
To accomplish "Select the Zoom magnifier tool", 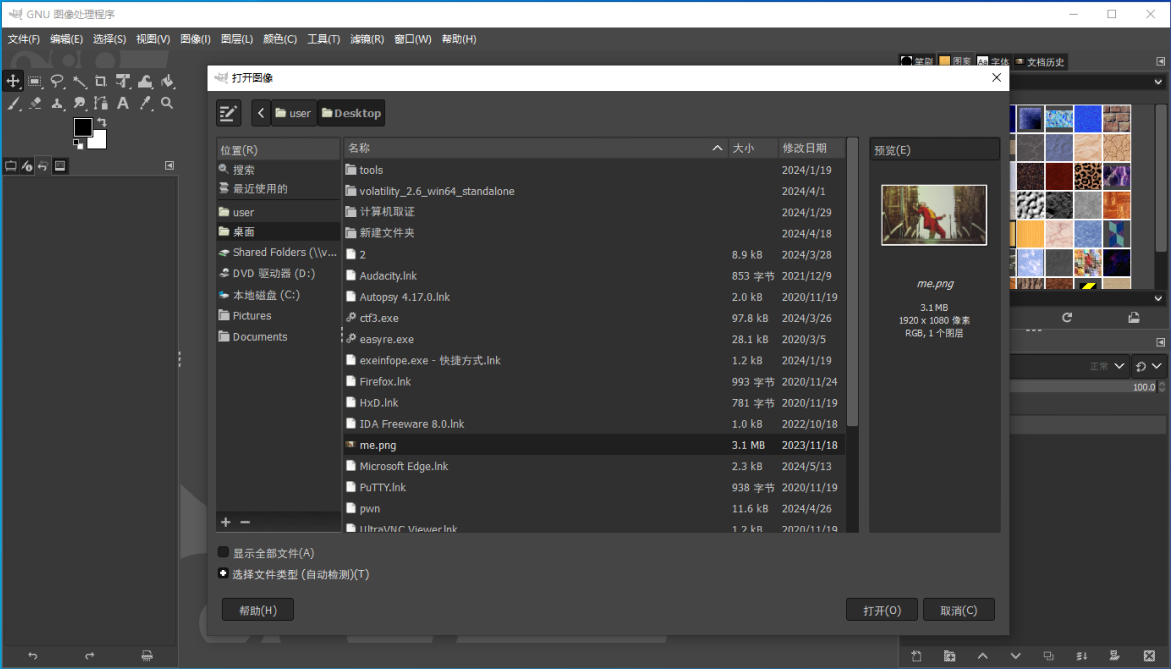I will click(x=167, y=103).
